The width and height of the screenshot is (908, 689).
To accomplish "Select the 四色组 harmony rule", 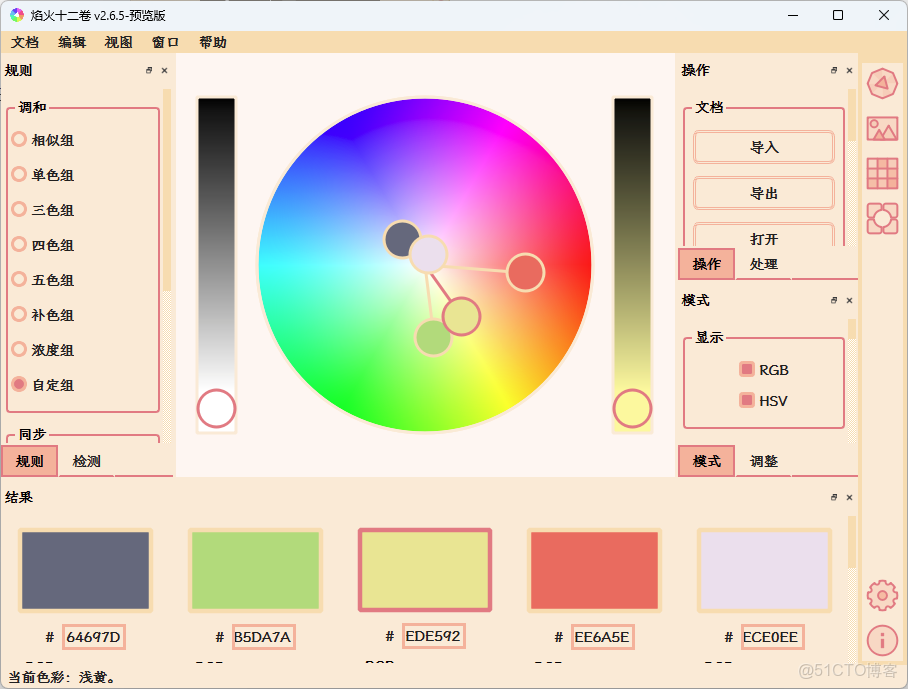I will [43, 244].
